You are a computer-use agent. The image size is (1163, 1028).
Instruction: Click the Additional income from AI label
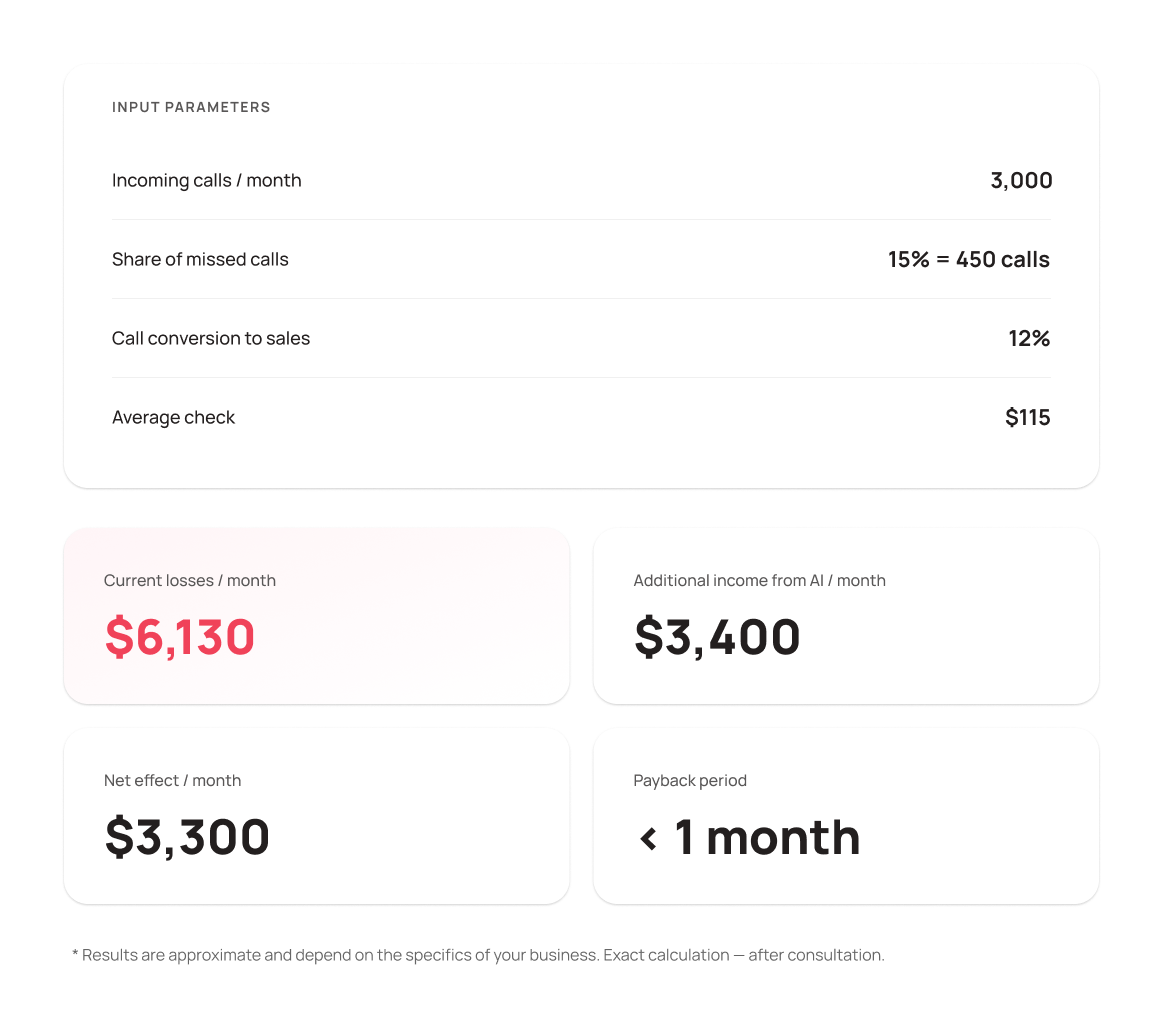tap(759, 581)
